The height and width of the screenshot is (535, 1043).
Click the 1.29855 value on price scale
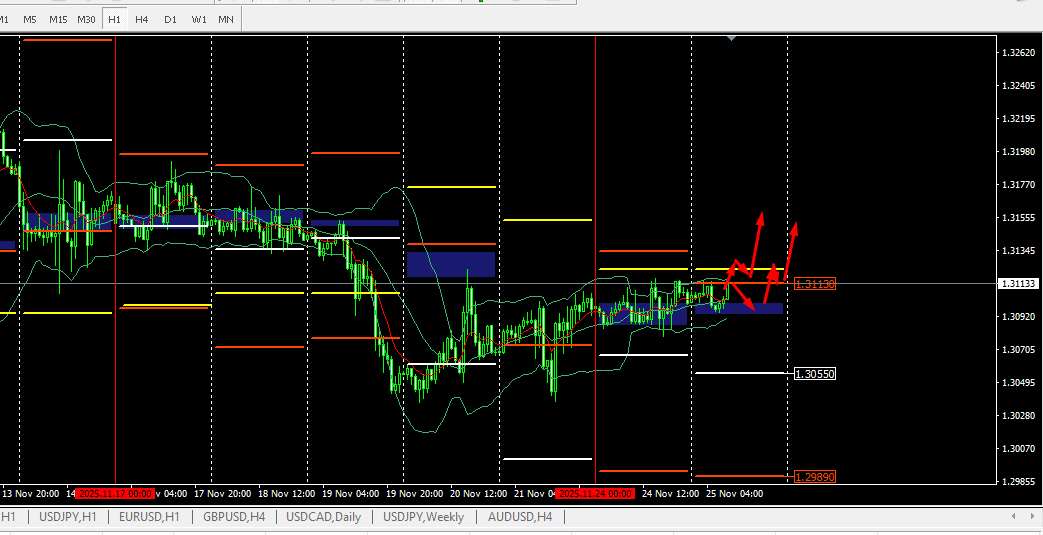coord(1018,481)
